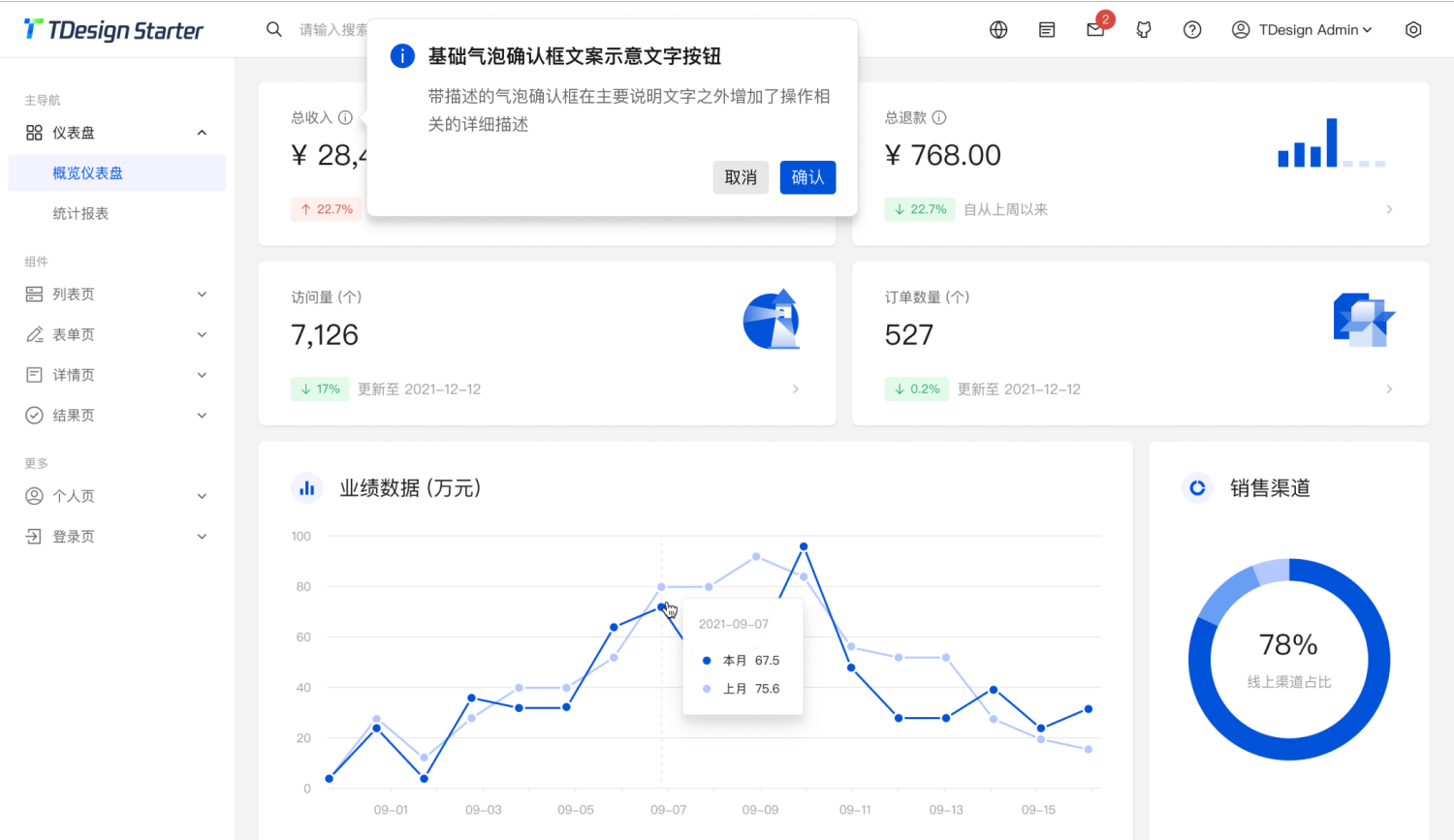The height and width of the screenshot is (840, 1454).
Task: Select 统计报表 in the sidebar
Action: pos(80,213)
